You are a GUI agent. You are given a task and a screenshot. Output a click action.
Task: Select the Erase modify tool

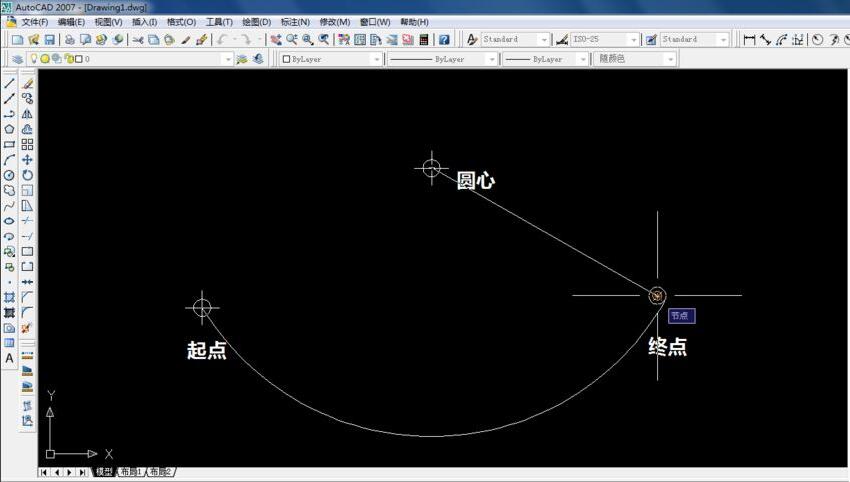27,83
